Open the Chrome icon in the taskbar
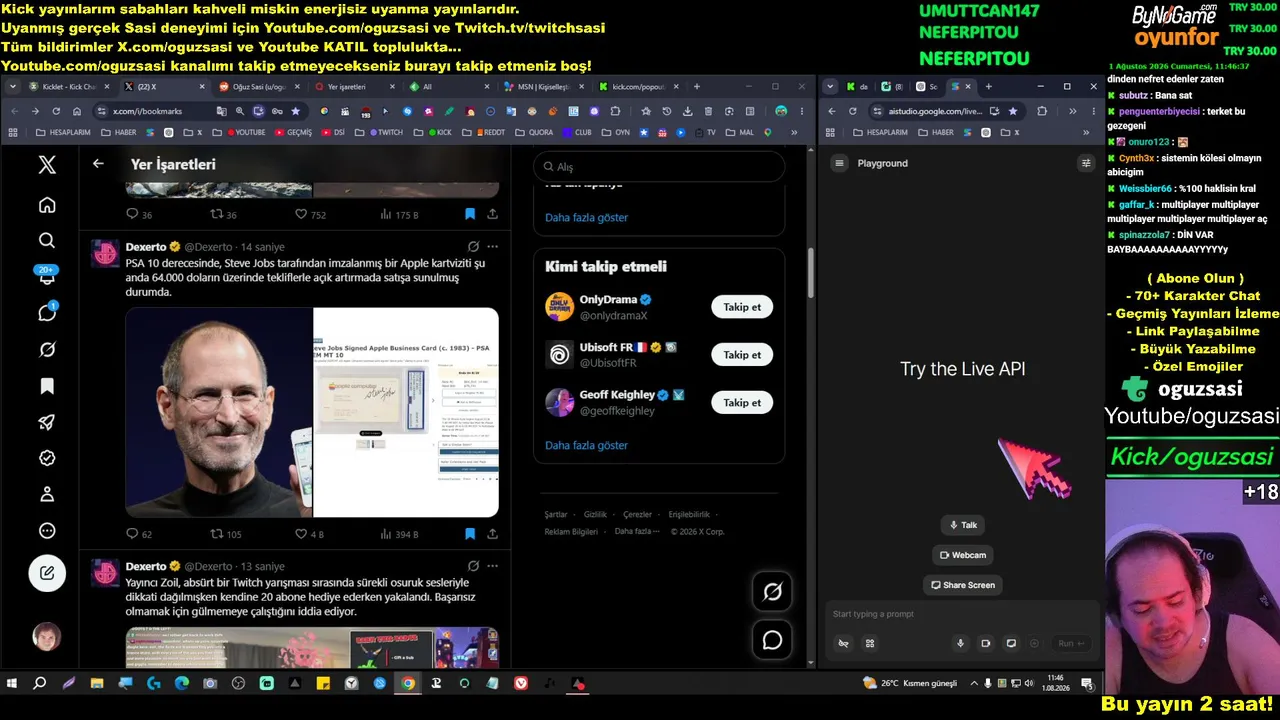1280x720 pixels. click(408, 683)
